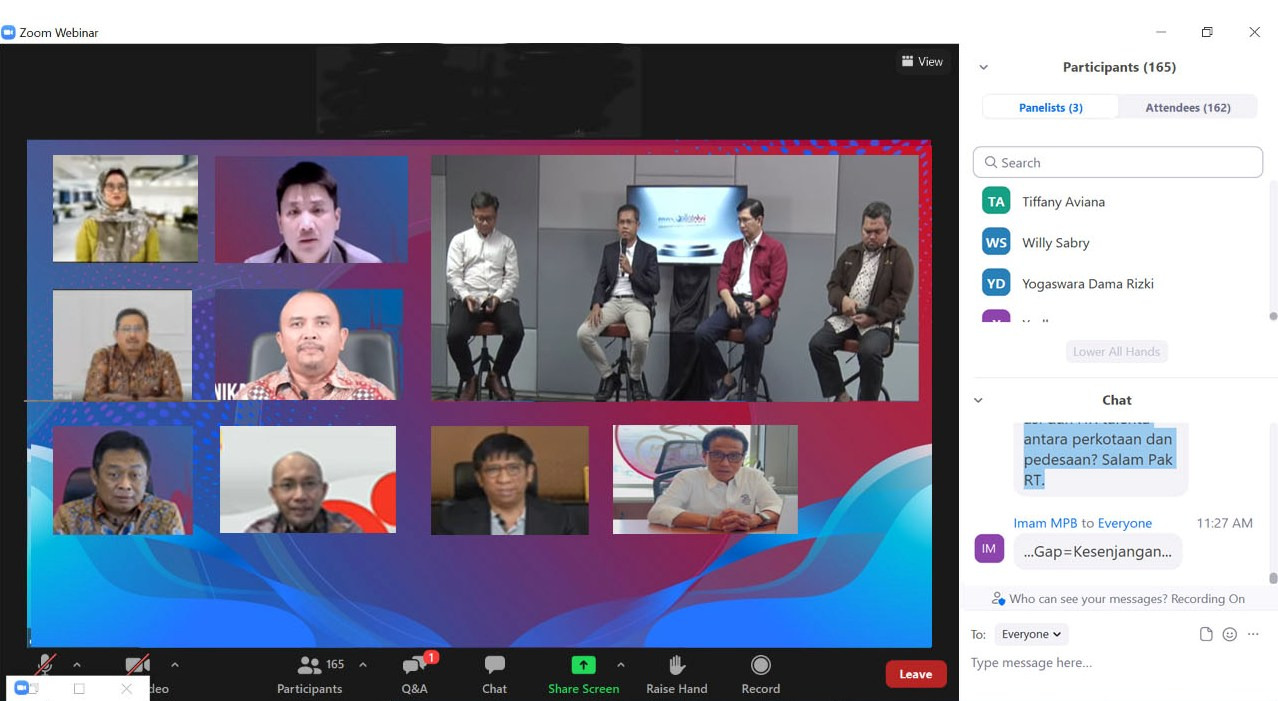Open the emoji picker in chat
Image resolution: width=1278 pixels, height=701 pixels.
(1230, 634)
